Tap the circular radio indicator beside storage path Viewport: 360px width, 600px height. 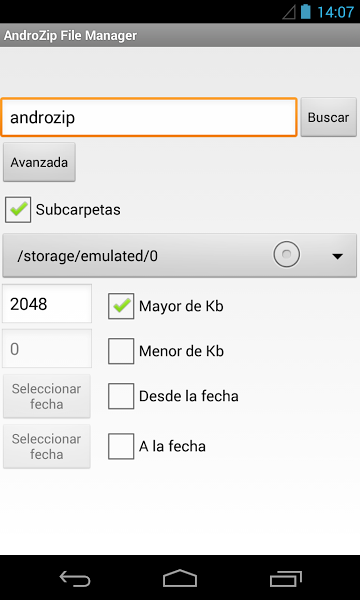coord(287,254)
